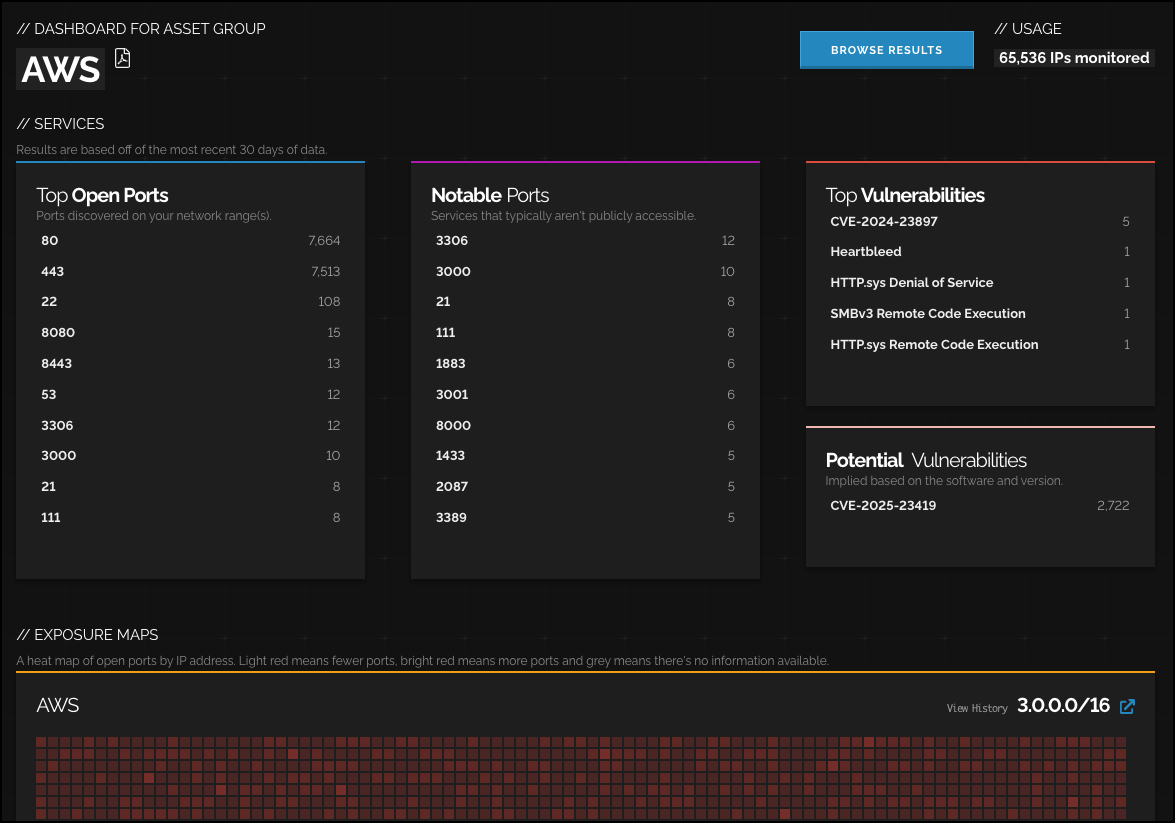
Task: Select potential vulnerability CVE-2025-23419
Action: click(x=883, y=506)
